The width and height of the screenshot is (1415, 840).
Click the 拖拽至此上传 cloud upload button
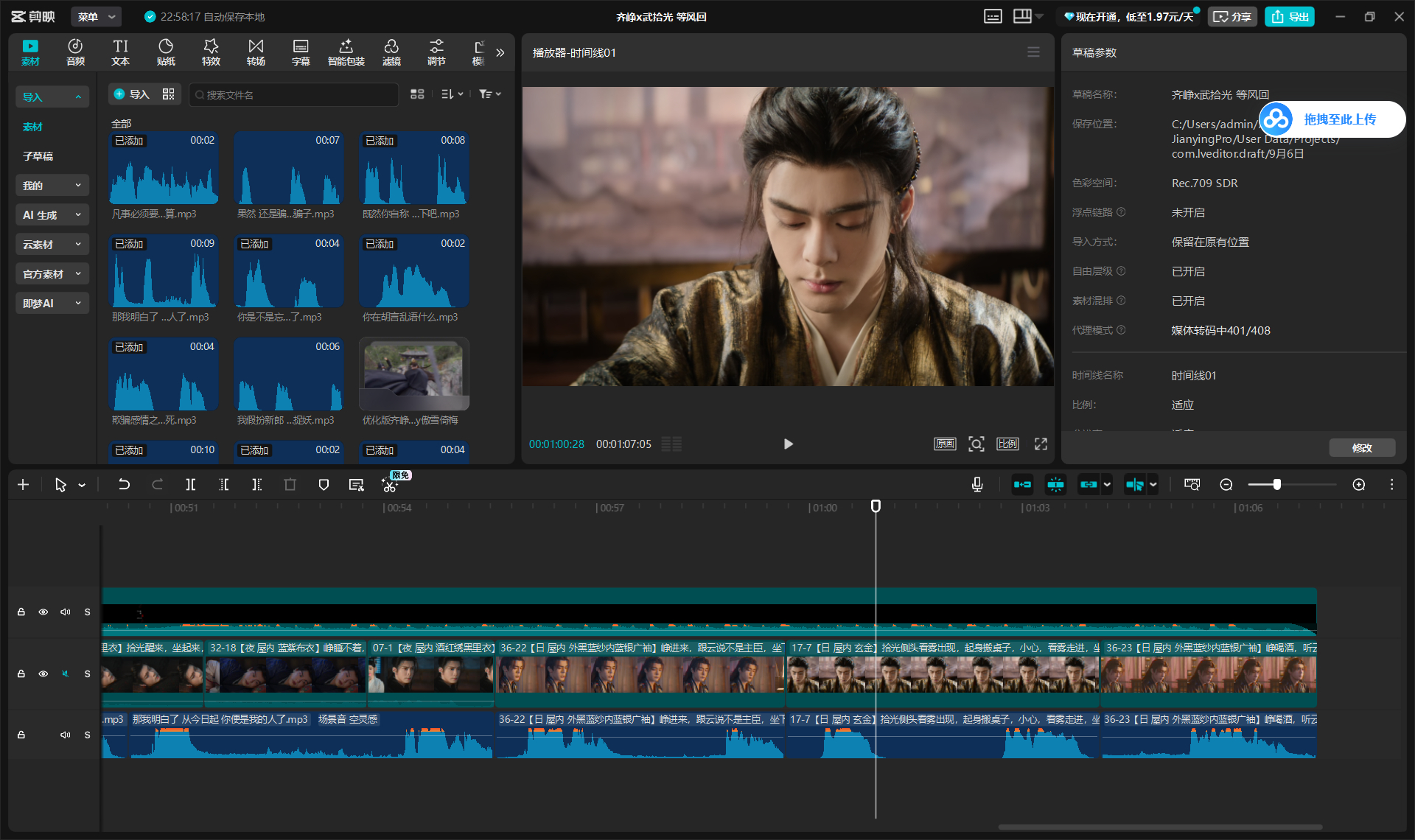tap(1332, 119)
